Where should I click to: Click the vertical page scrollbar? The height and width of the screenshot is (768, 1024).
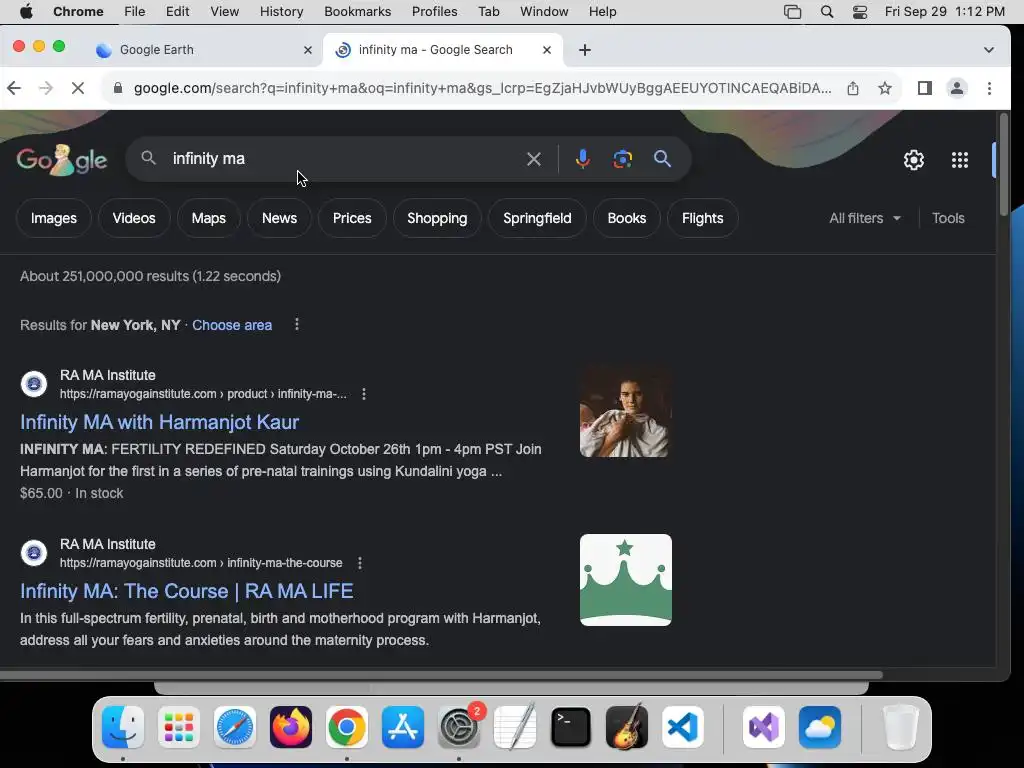[1004, 163]
